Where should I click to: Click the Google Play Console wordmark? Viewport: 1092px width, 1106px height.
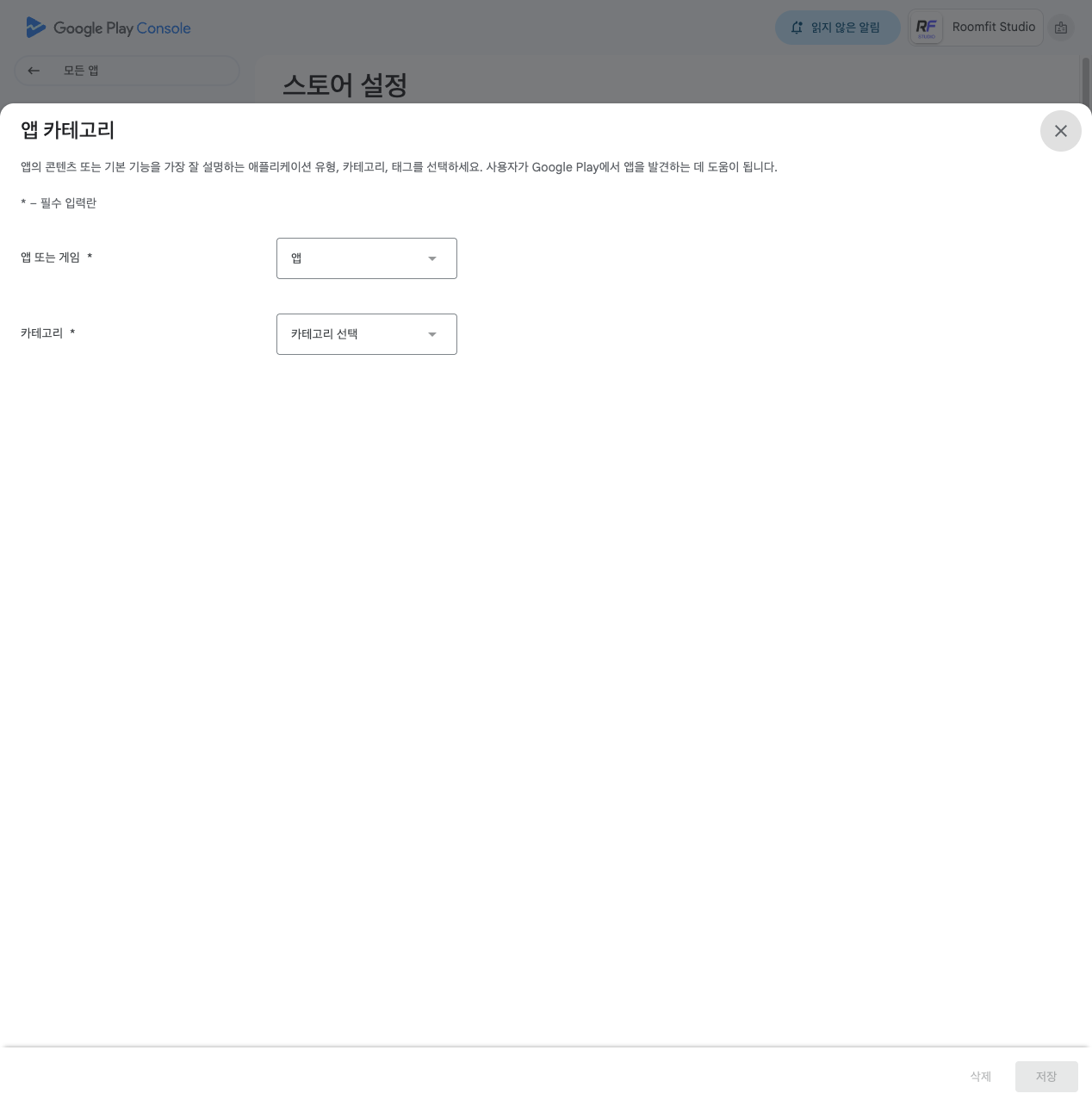click(x=121, y=28)
